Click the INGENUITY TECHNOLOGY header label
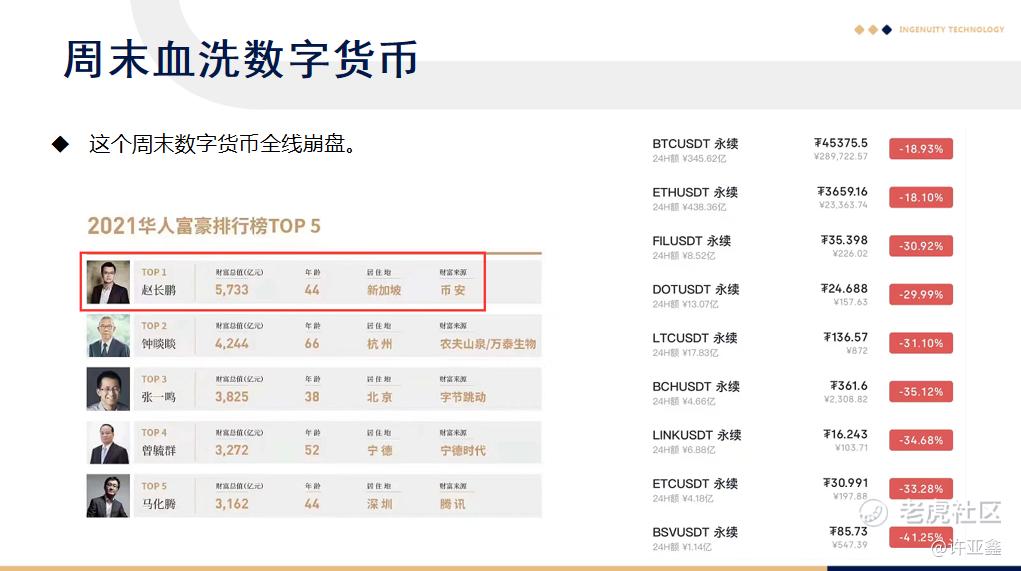1021x571 pixels. click(x=951, y=29)
